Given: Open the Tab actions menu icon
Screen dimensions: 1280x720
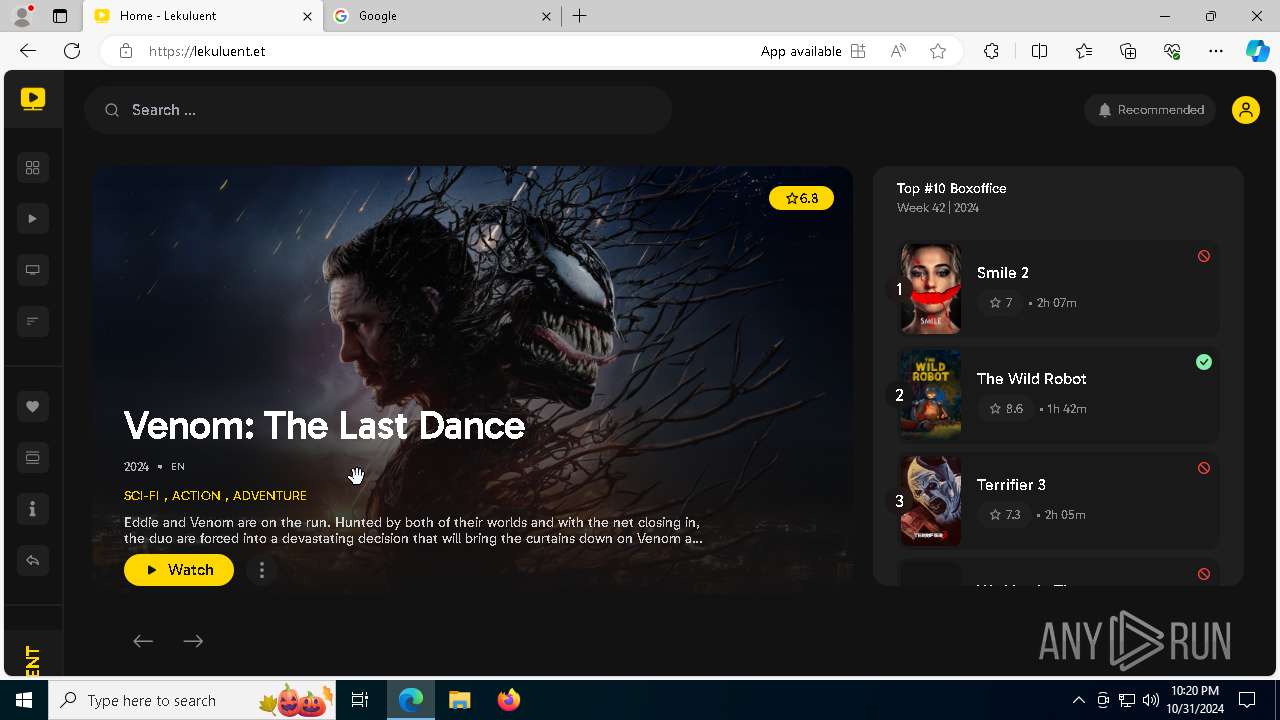Looking at the screenshot, I should pos(60,16).
